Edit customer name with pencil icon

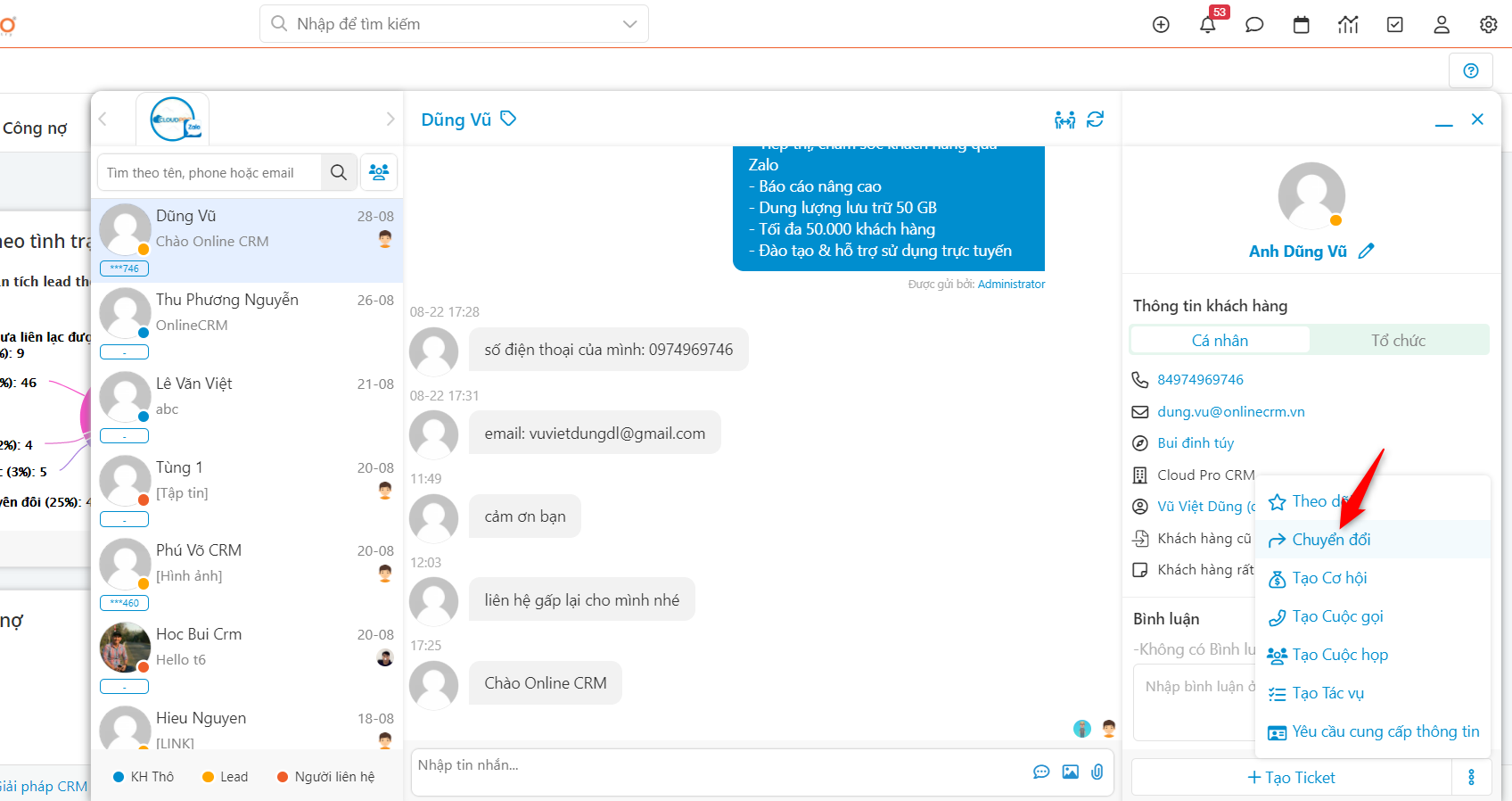coord(1366,252)
